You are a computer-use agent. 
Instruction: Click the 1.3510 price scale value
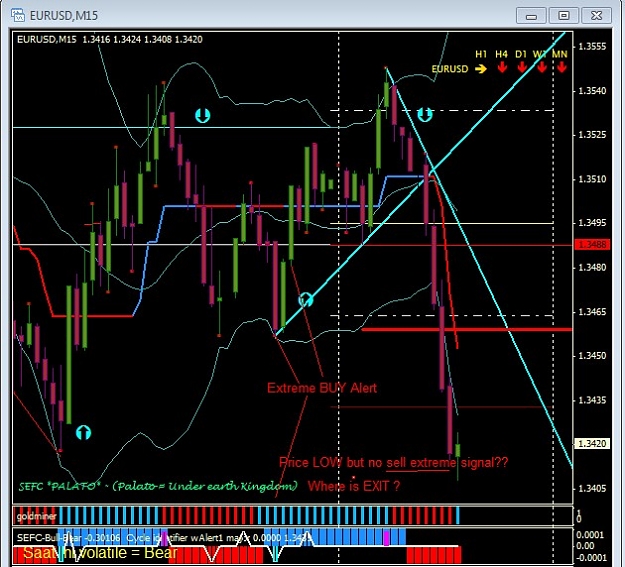tap(592, 179)
